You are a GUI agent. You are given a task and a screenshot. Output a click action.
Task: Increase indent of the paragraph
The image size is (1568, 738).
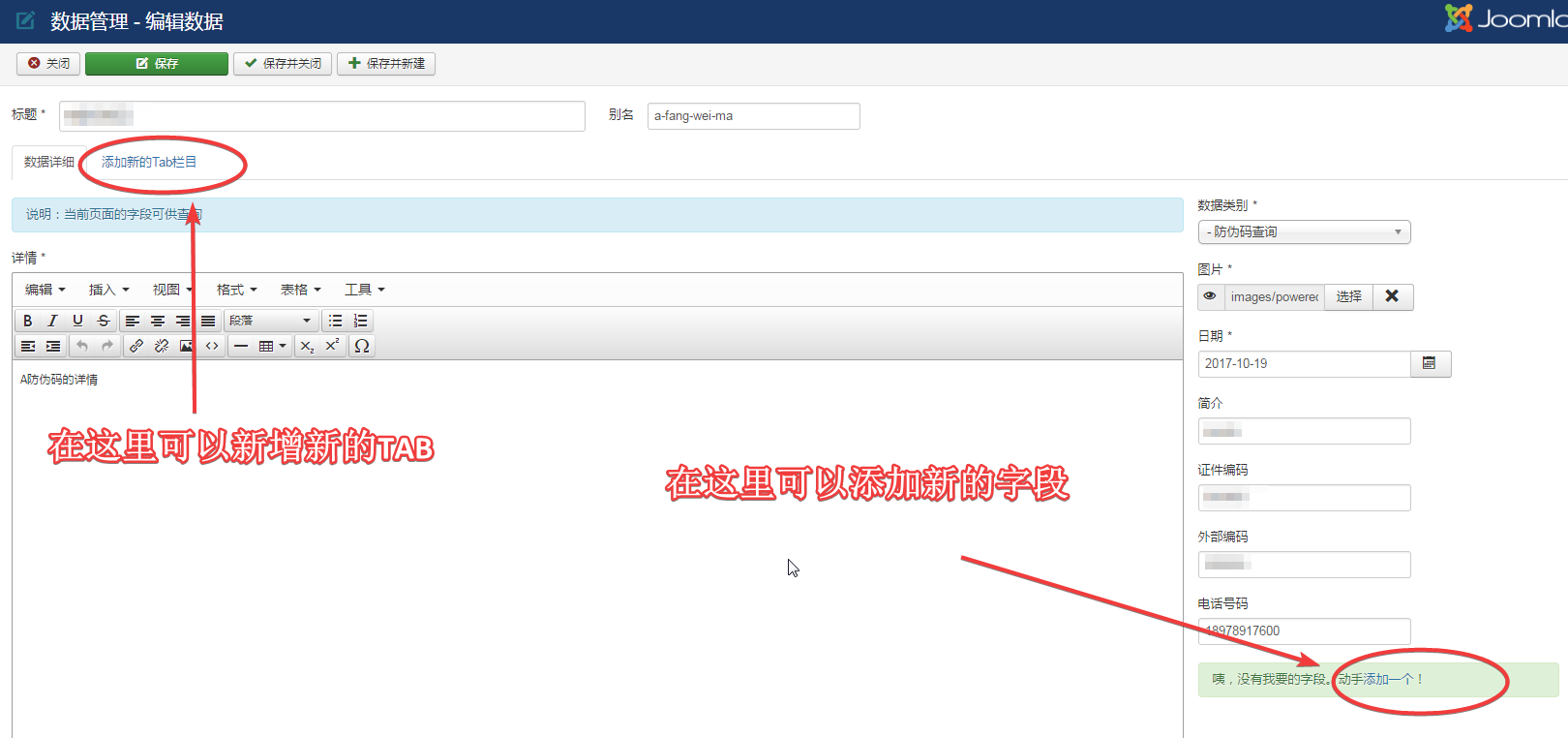pyautogui.click(x=53, y=346)
